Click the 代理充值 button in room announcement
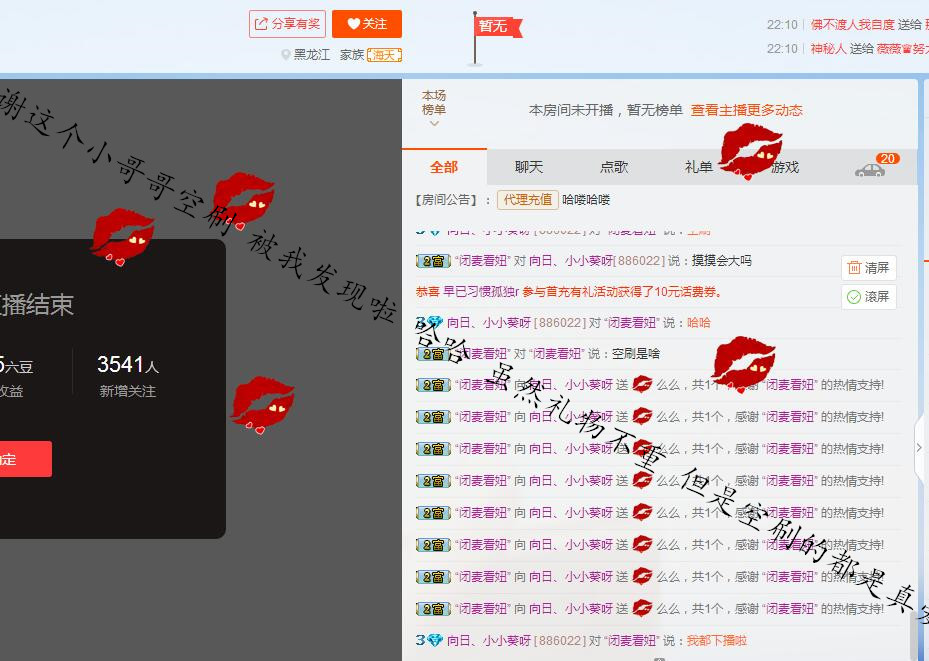 tap(527, 200)
